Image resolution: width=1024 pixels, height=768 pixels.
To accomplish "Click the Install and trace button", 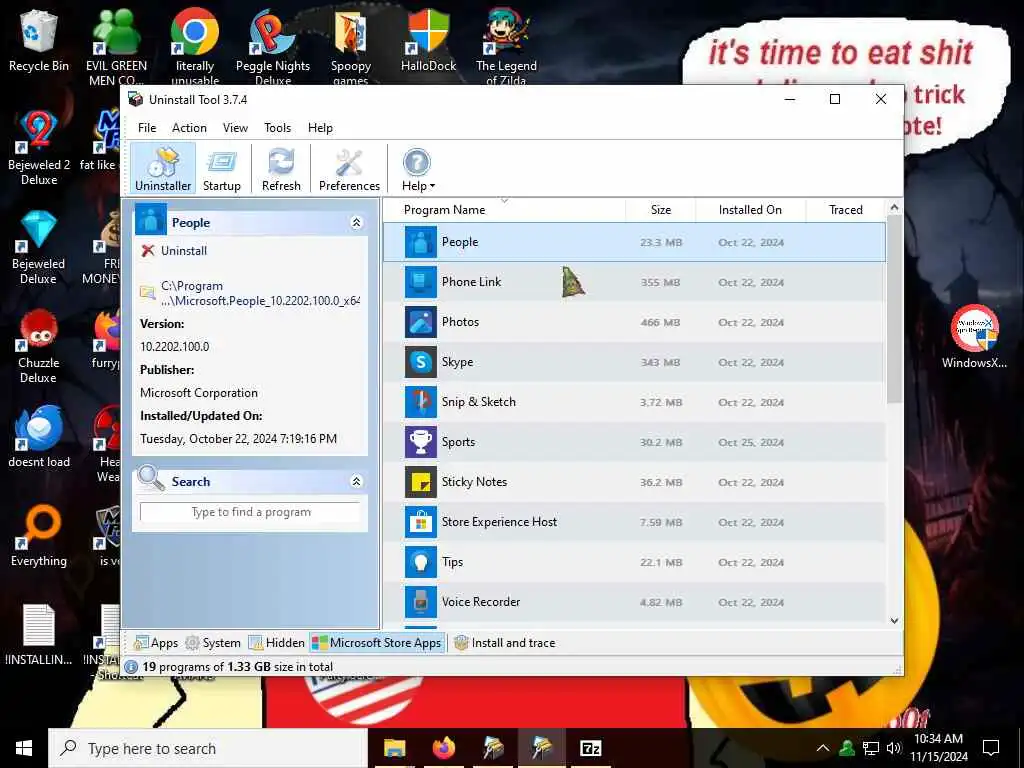I will (x=505, y=643).
